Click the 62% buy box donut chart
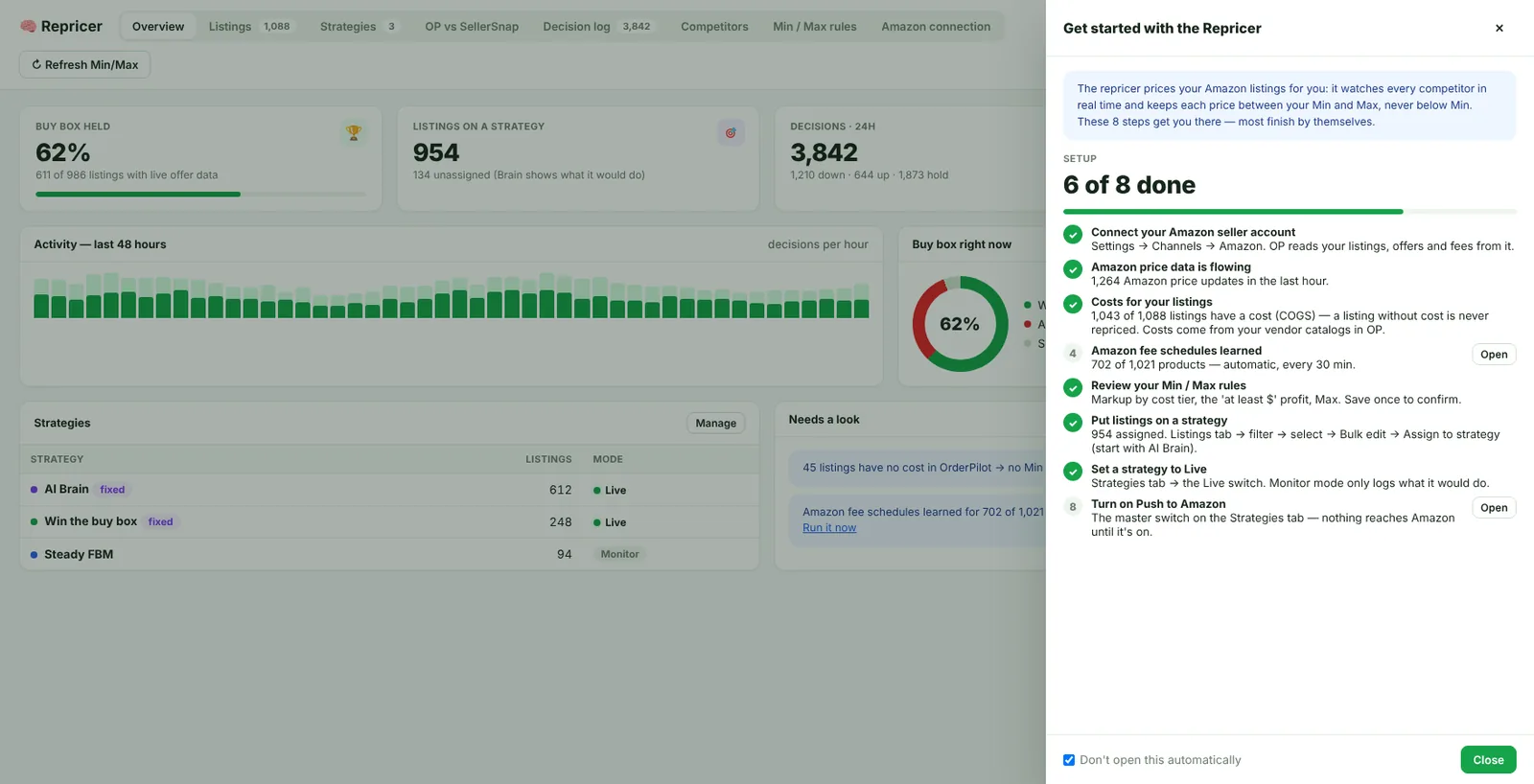This screenshot has width=1534, height=784. point(960,324)
